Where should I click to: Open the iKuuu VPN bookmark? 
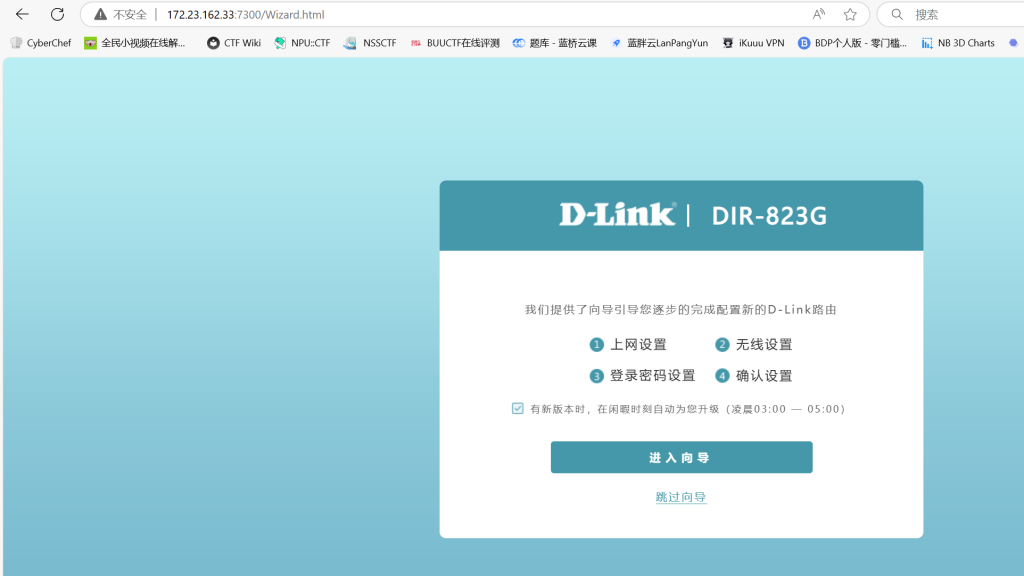point(753,43)
